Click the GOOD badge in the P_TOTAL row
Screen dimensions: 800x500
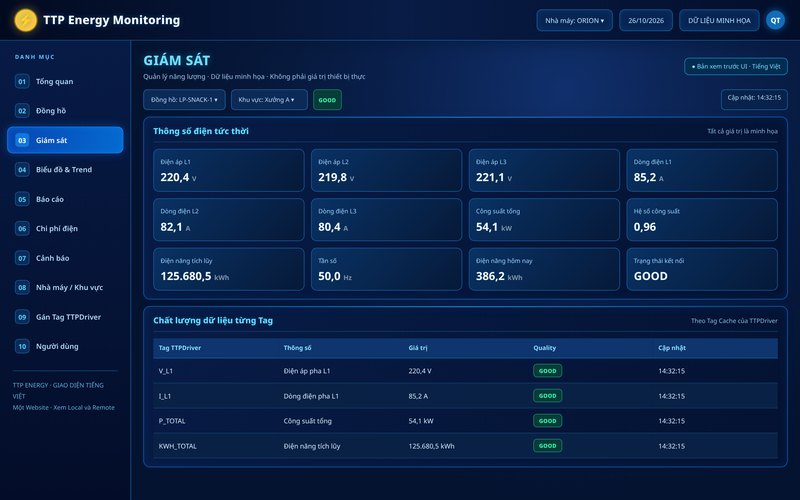pyautogui.click(x=547, y=421)
